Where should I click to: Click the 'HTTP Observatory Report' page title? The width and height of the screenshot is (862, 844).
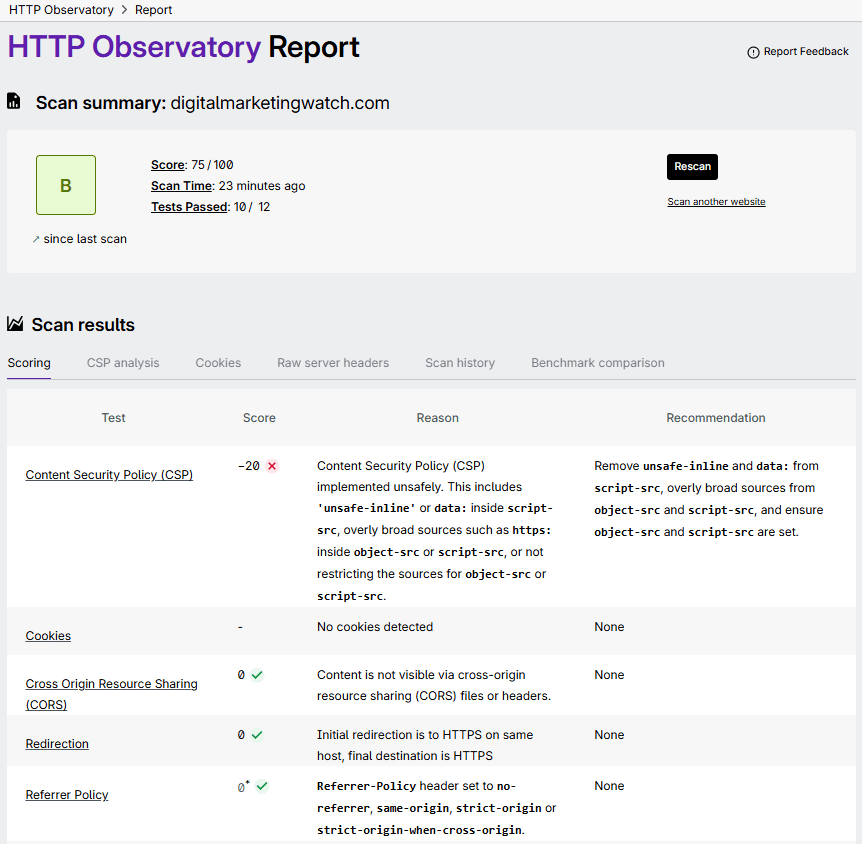pos(184,47)
